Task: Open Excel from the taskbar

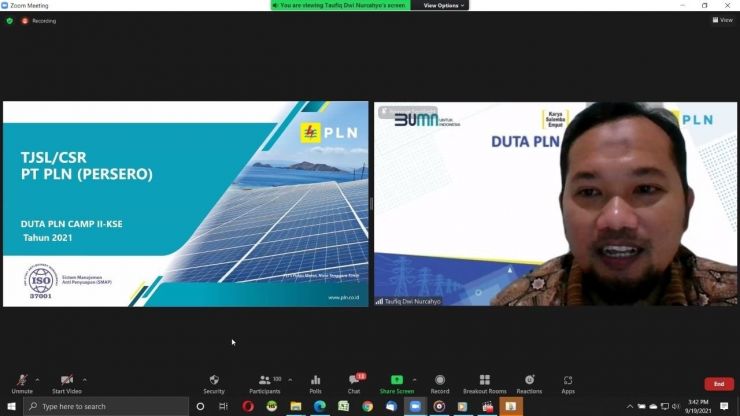Action: pyautogui.click(x=344, y=406)
